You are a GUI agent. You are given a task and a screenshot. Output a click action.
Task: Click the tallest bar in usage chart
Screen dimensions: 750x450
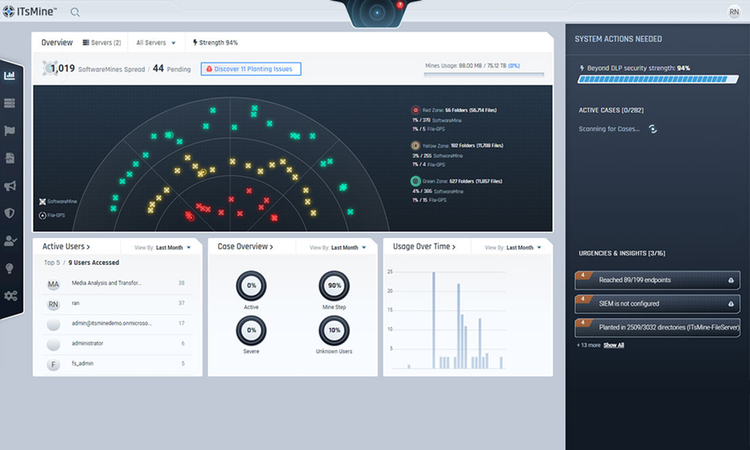[x=434, y=320]
